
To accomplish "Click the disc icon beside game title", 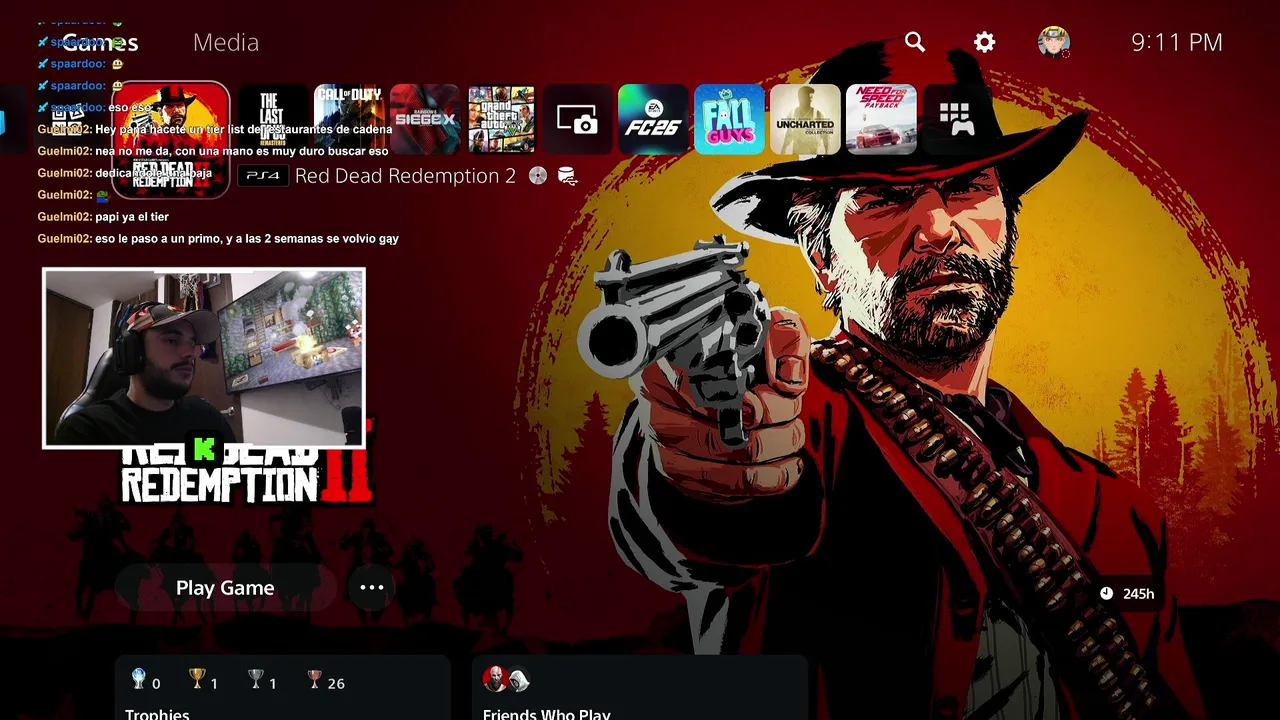I will [538, 176].
